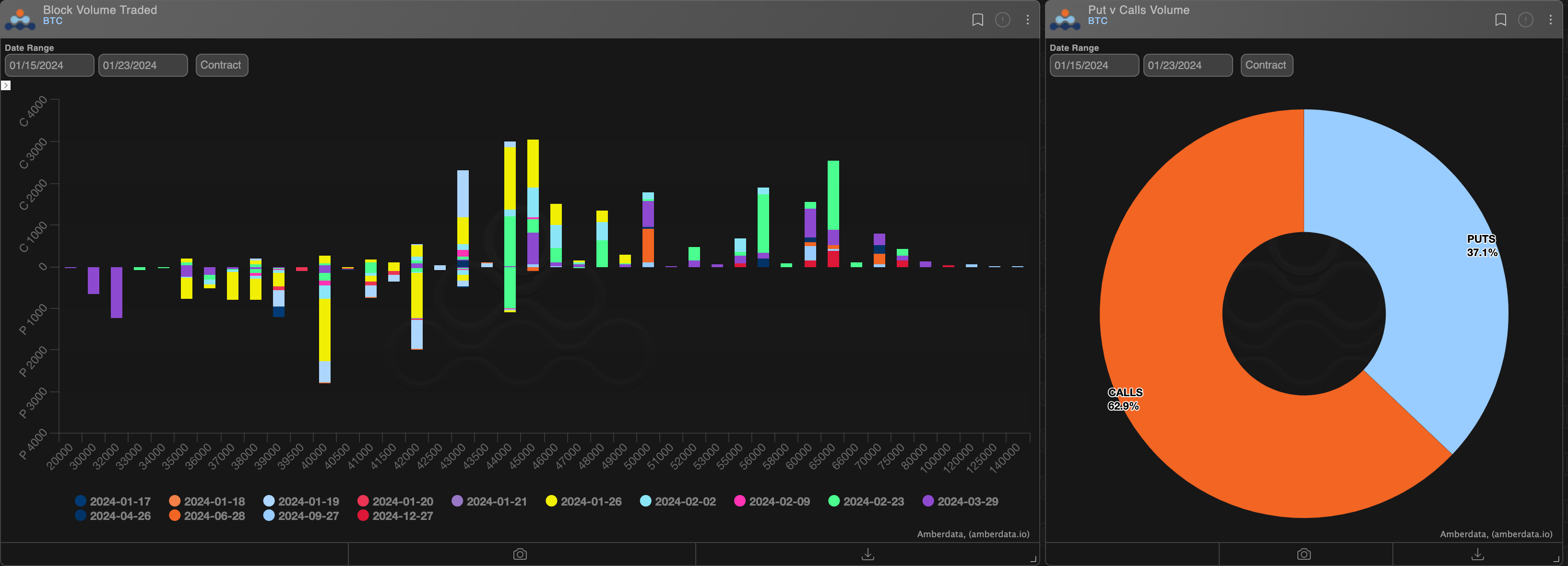The image size is (1568, 566).
Task: Bookmark the Block Volume Traded panel
Action: [x=977, y=20]
